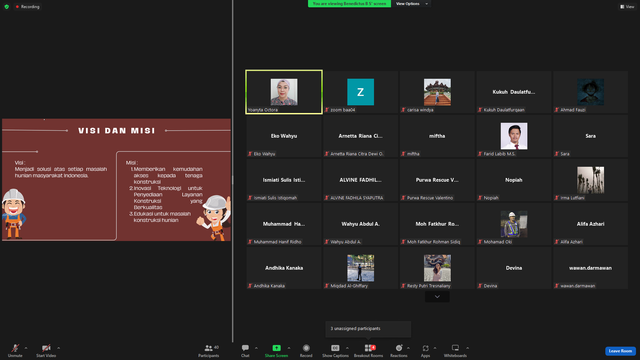This screenshot has height=360, width=640.
Task: Select Resty Putri Tresnaliany's photo tile
Action: (437, 268)
